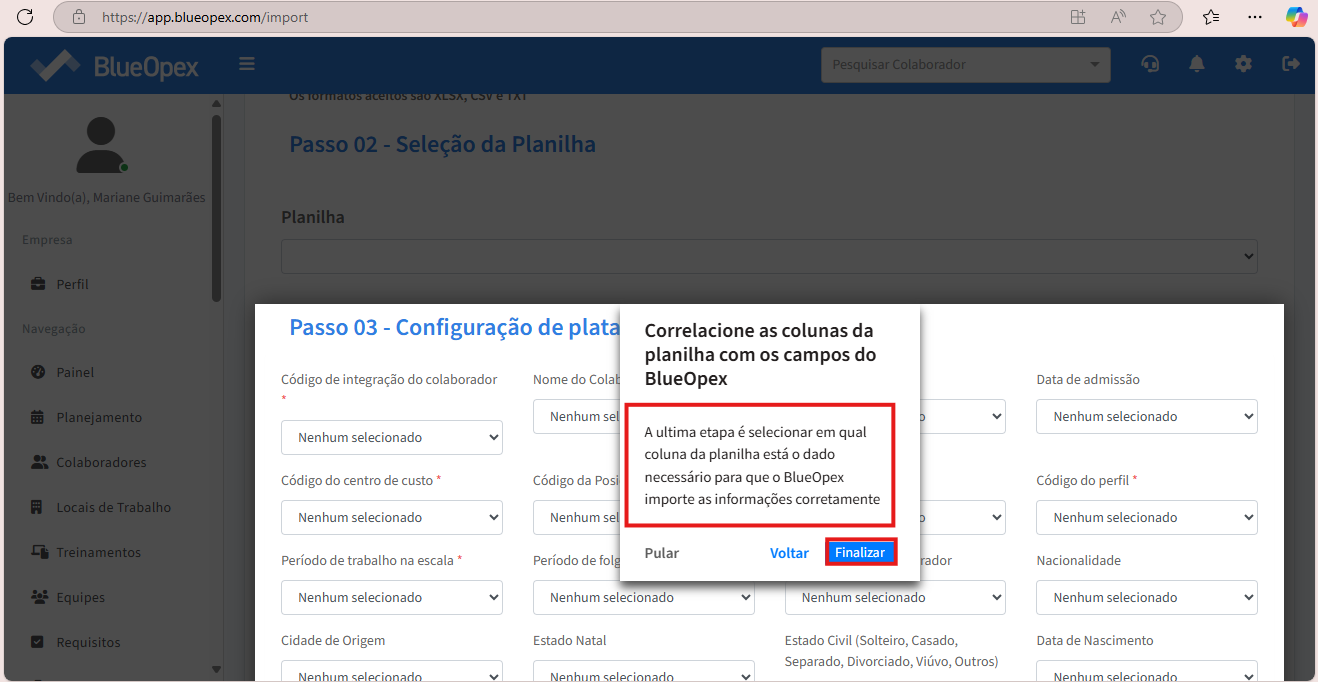Open the Planilha dropdown
1318x682 pixels.
[x=769, y=257]
